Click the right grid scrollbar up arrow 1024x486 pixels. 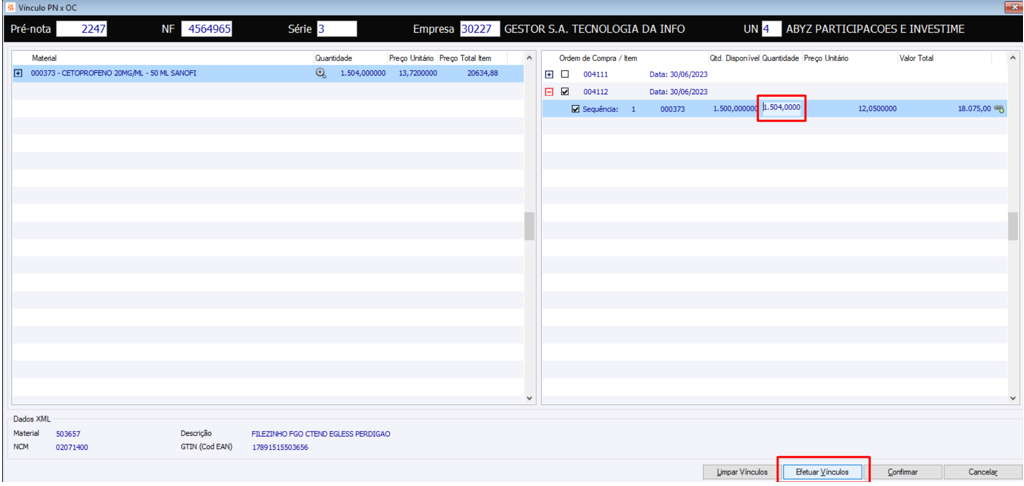coord(1013,59)
